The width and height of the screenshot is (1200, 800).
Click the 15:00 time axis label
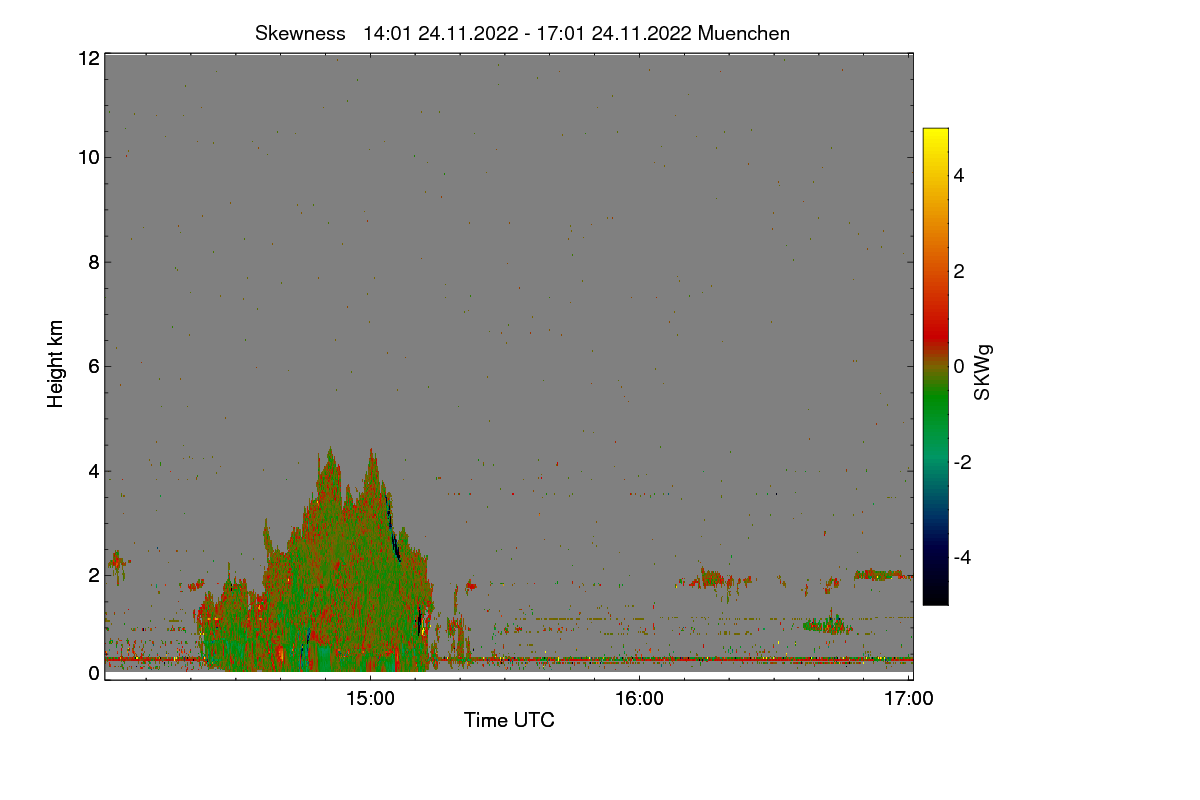point(370,700)
